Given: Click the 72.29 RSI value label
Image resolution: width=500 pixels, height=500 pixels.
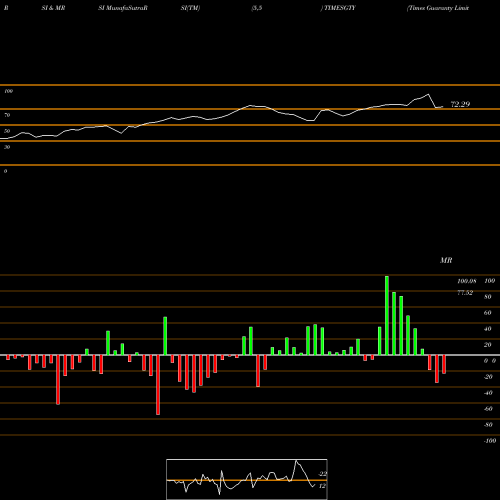Looking at the screenshot, I should (x=460, y=104).
